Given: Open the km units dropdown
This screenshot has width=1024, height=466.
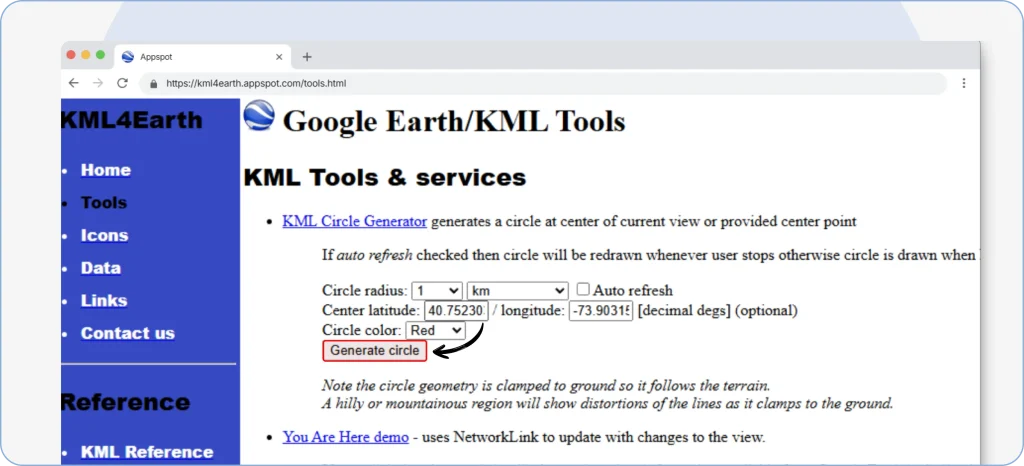Looking at the screenshot, I should click(x=518, y=290).
